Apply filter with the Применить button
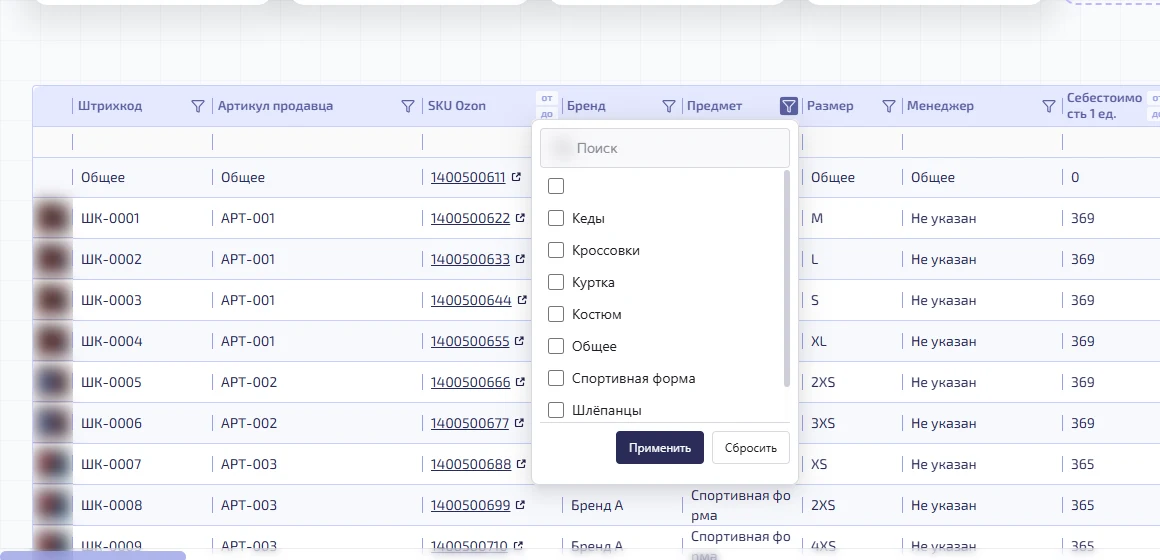Screen dimensions: 1160x560 660,448
